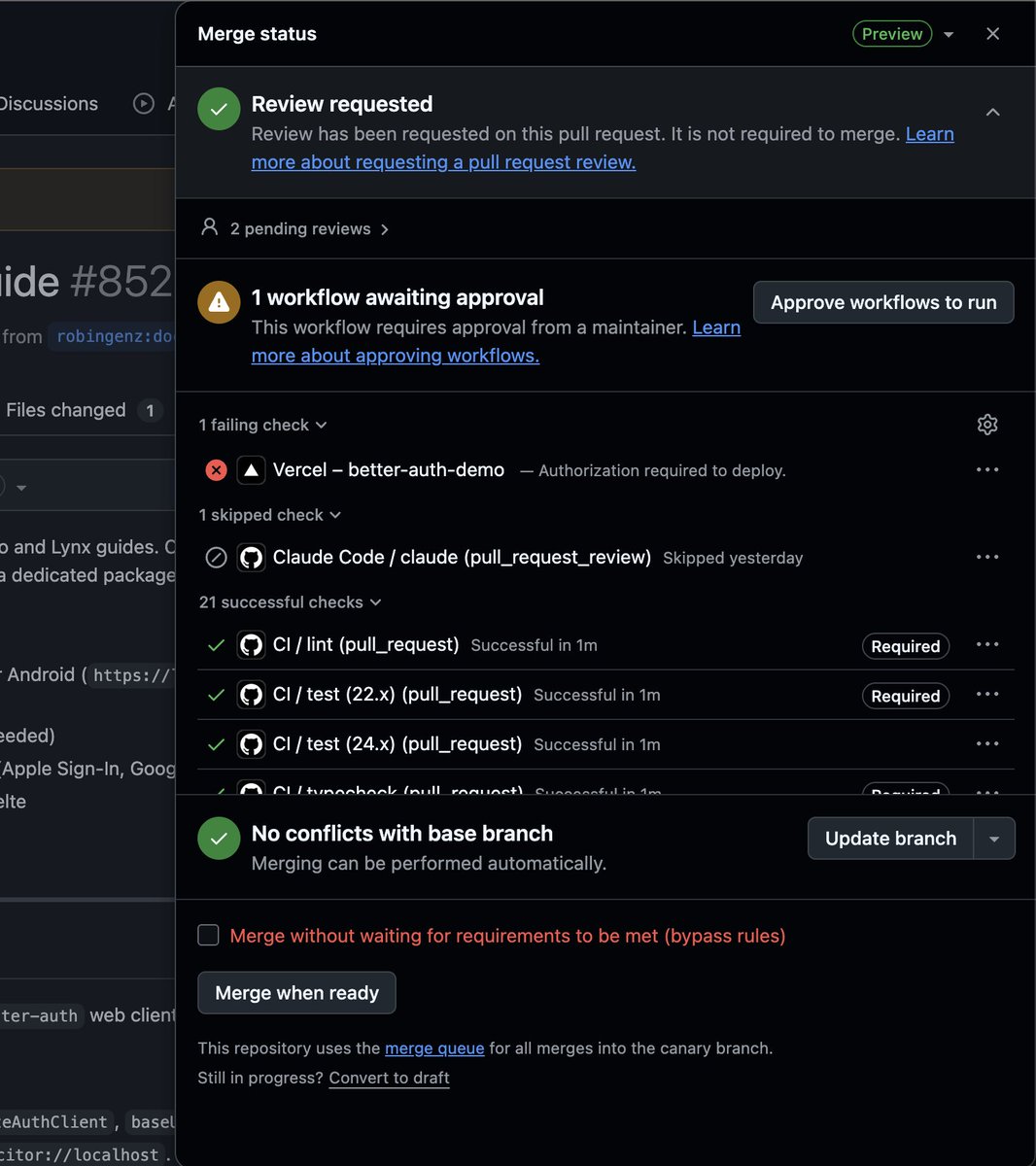Open more options for Claude Code check
This screenshot has height=1166, width=1036.
987,557
